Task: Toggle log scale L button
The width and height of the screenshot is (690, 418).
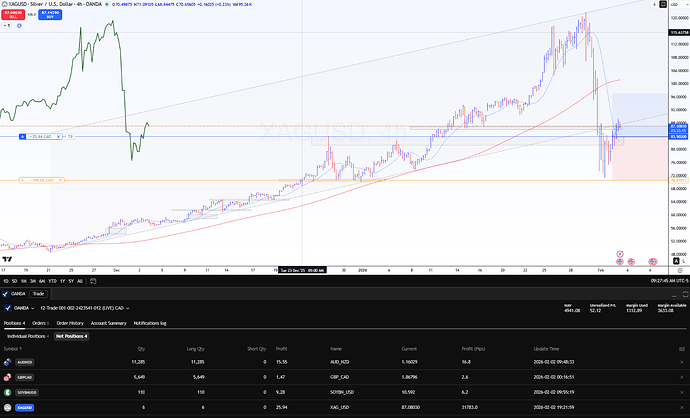Action: 684,261
